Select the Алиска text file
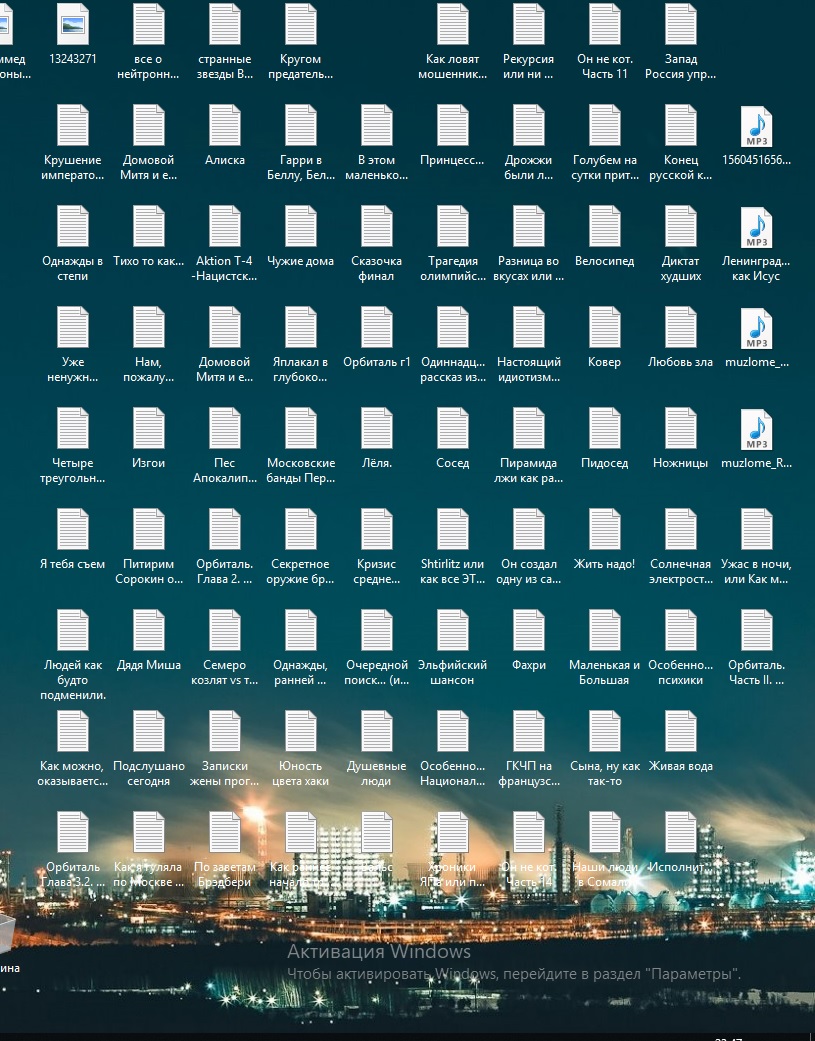 pyautogui.click(x=225, y=127)
